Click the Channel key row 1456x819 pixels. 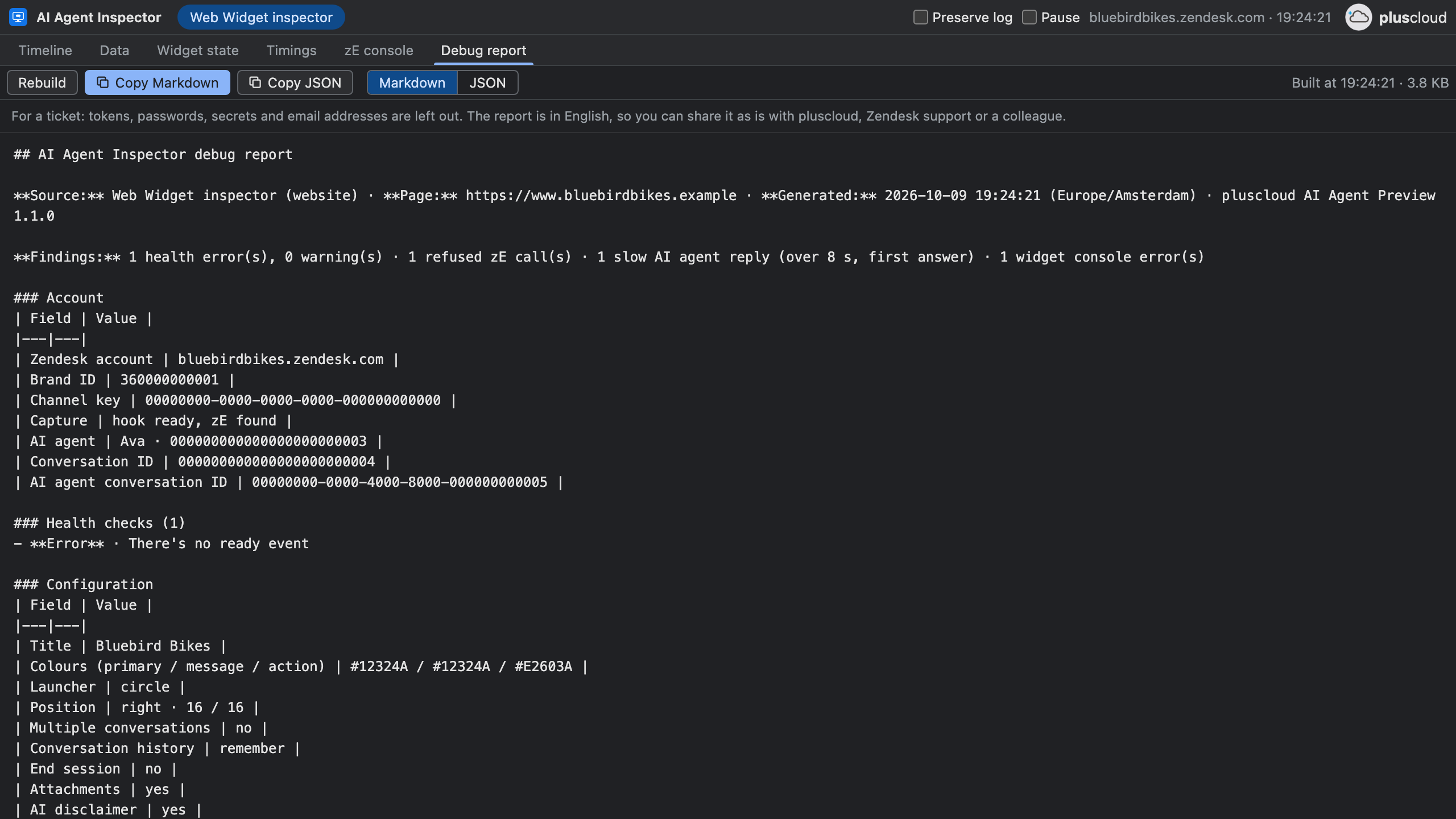tap(235, 400)
